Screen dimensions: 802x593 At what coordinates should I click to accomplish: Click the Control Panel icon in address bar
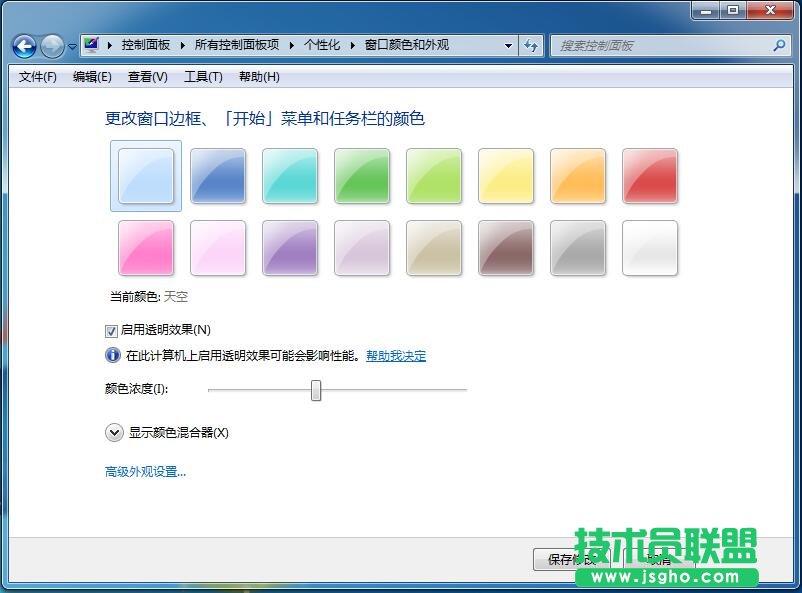(89, 44)
